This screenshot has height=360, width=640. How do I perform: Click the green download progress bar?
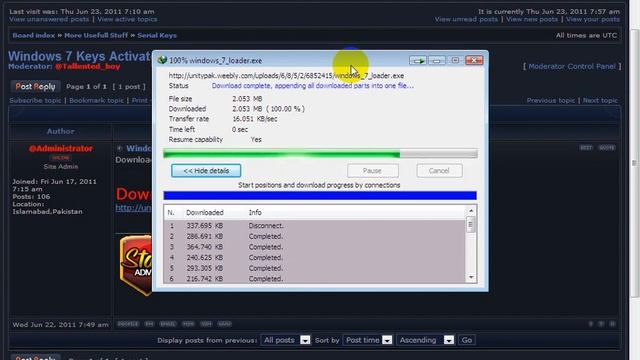pos(320,154)
